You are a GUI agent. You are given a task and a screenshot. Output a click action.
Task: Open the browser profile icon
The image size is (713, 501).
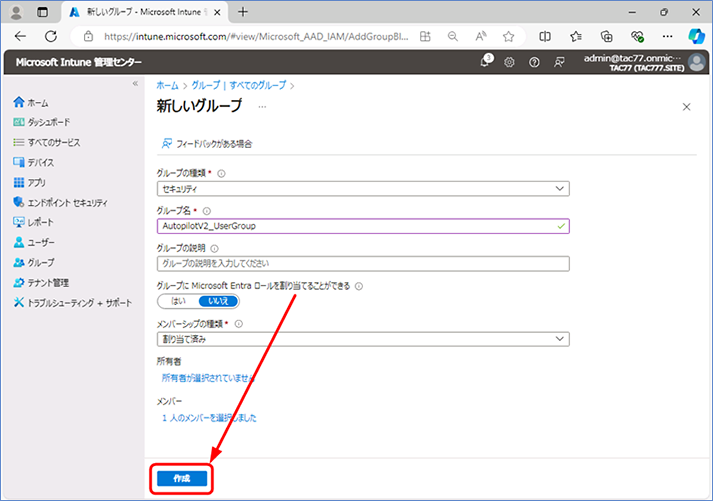tap(16, 12)
